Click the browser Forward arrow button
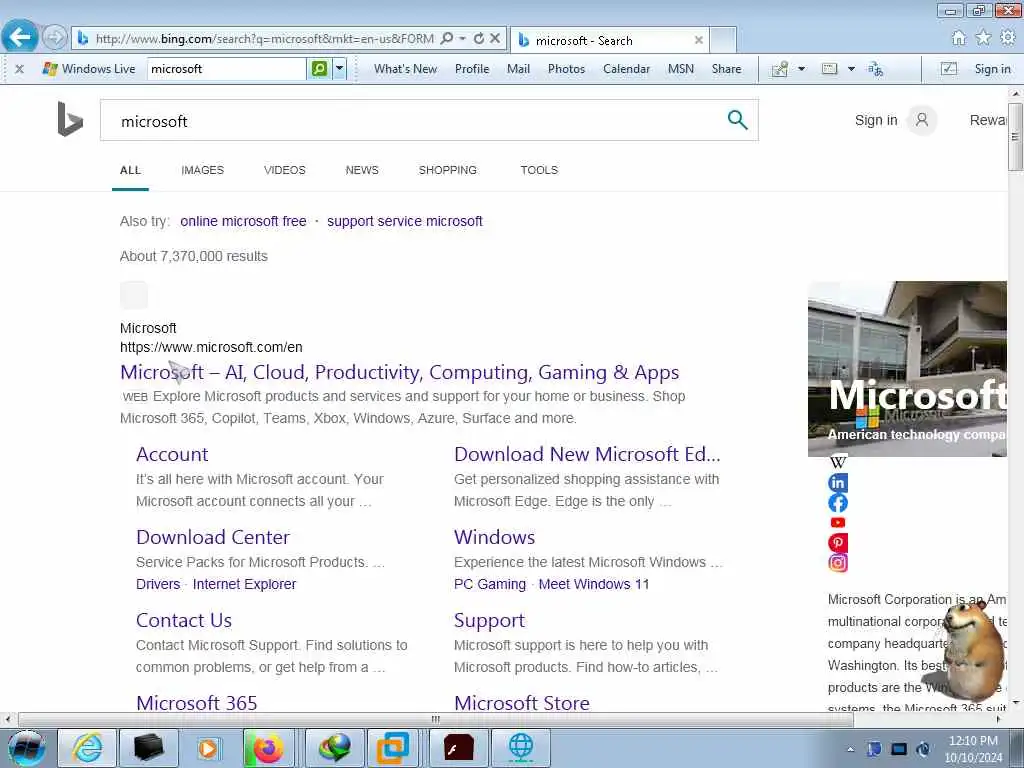Viewport: 1024px width, 768px height. (55, 37)
